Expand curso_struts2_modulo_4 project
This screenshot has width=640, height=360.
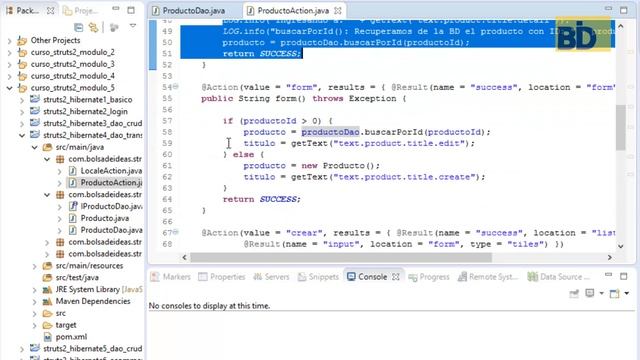pyautogui.click(x=9, y=76)
